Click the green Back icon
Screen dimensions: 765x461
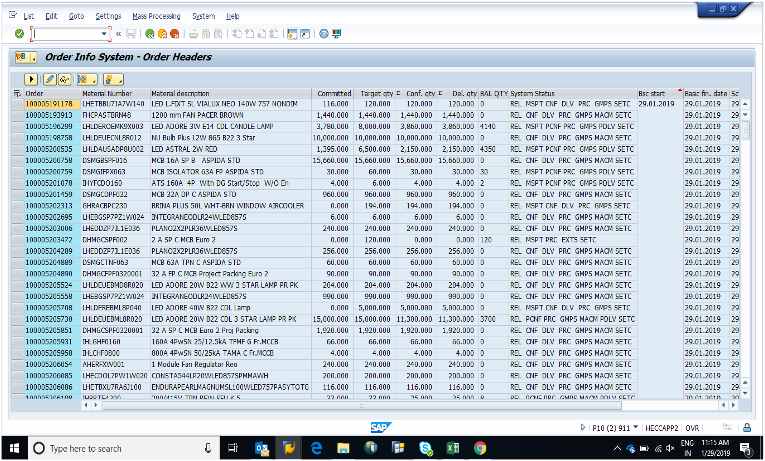click(x=150, y=34)
